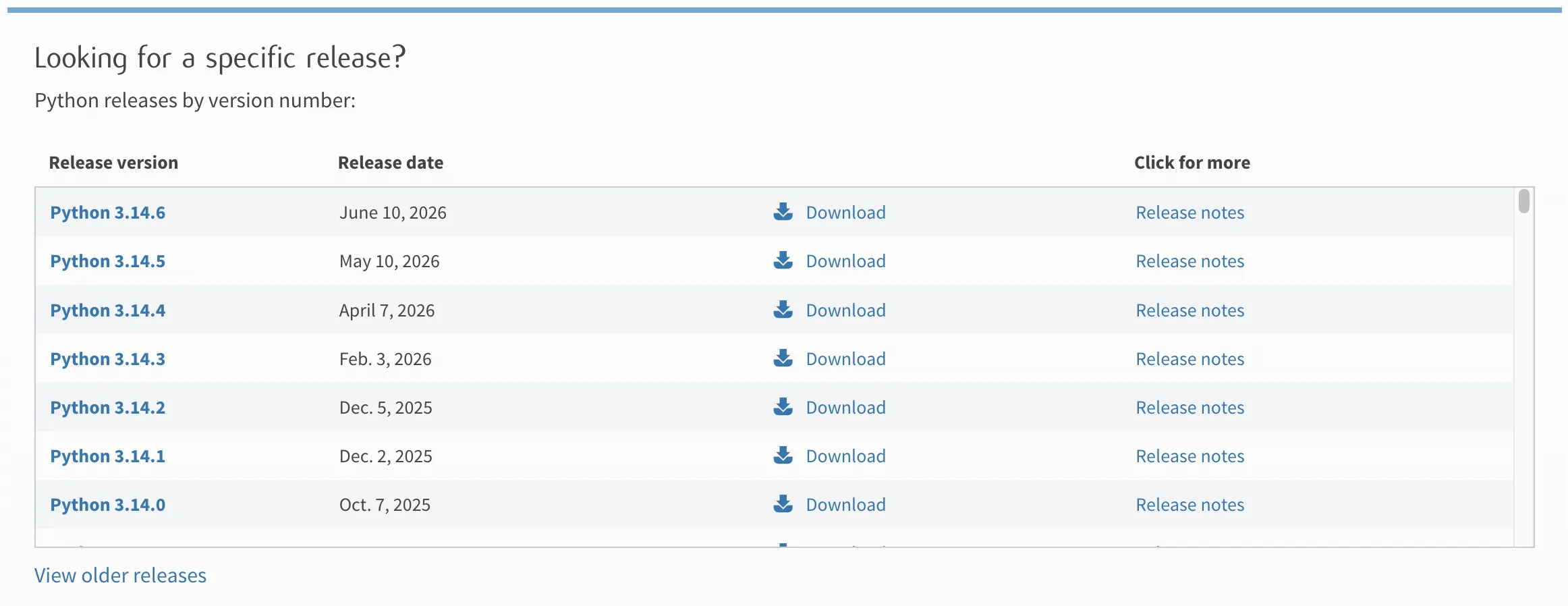
Task: Follow the View older releases link
Action: click(120, 575)
